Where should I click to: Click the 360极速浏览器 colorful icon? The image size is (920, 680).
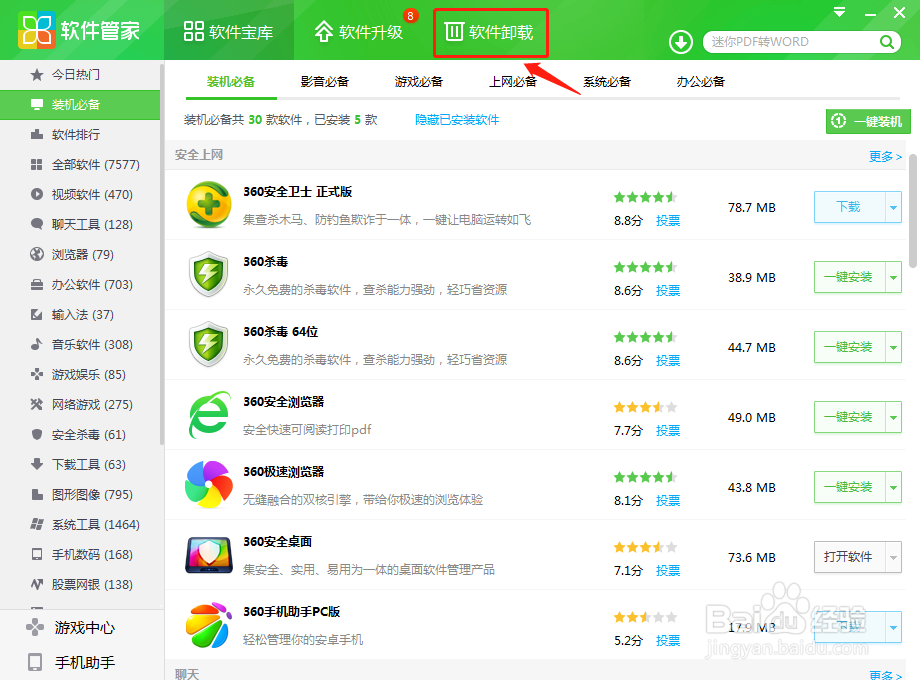[x=208, y=485]
